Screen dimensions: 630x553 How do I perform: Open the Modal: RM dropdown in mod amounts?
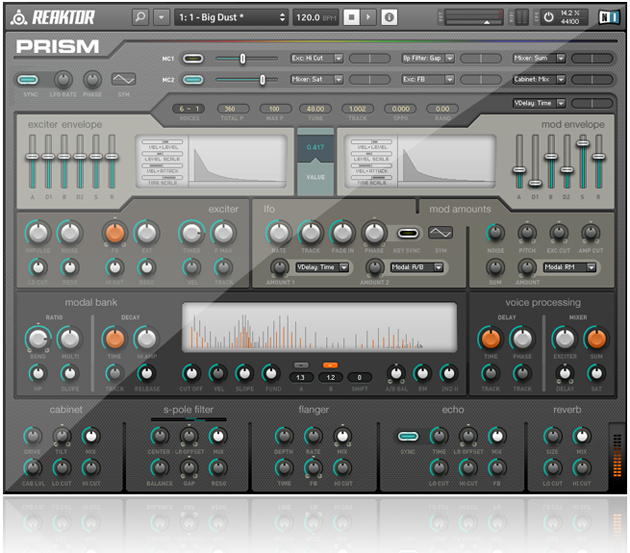point(569,267)
